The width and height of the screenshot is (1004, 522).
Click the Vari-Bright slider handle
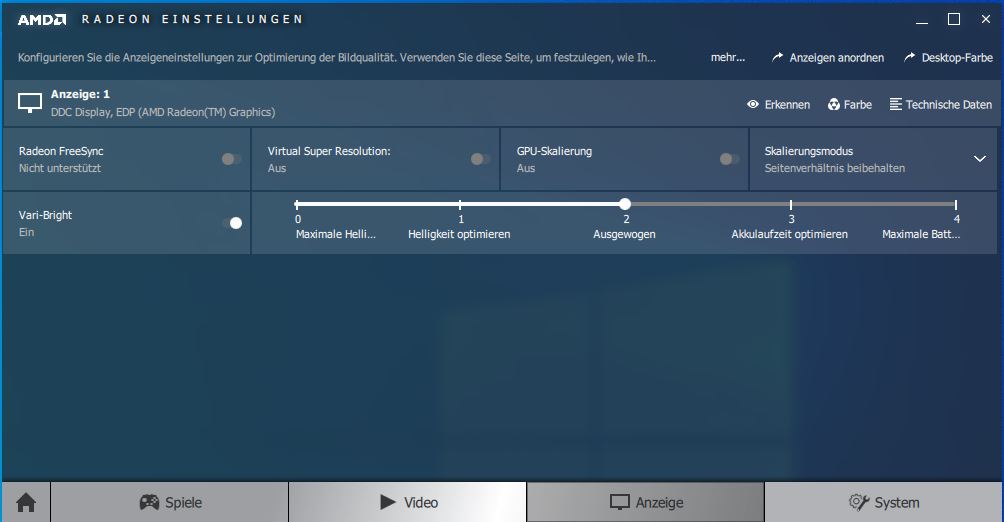625,204
